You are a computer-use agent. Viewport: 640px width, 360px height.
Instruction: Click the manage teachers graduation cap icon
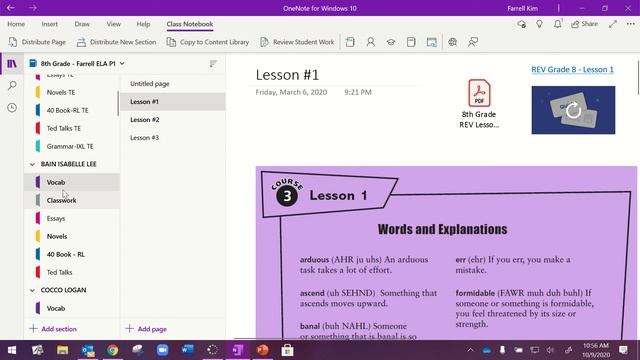tap(391, 42)
